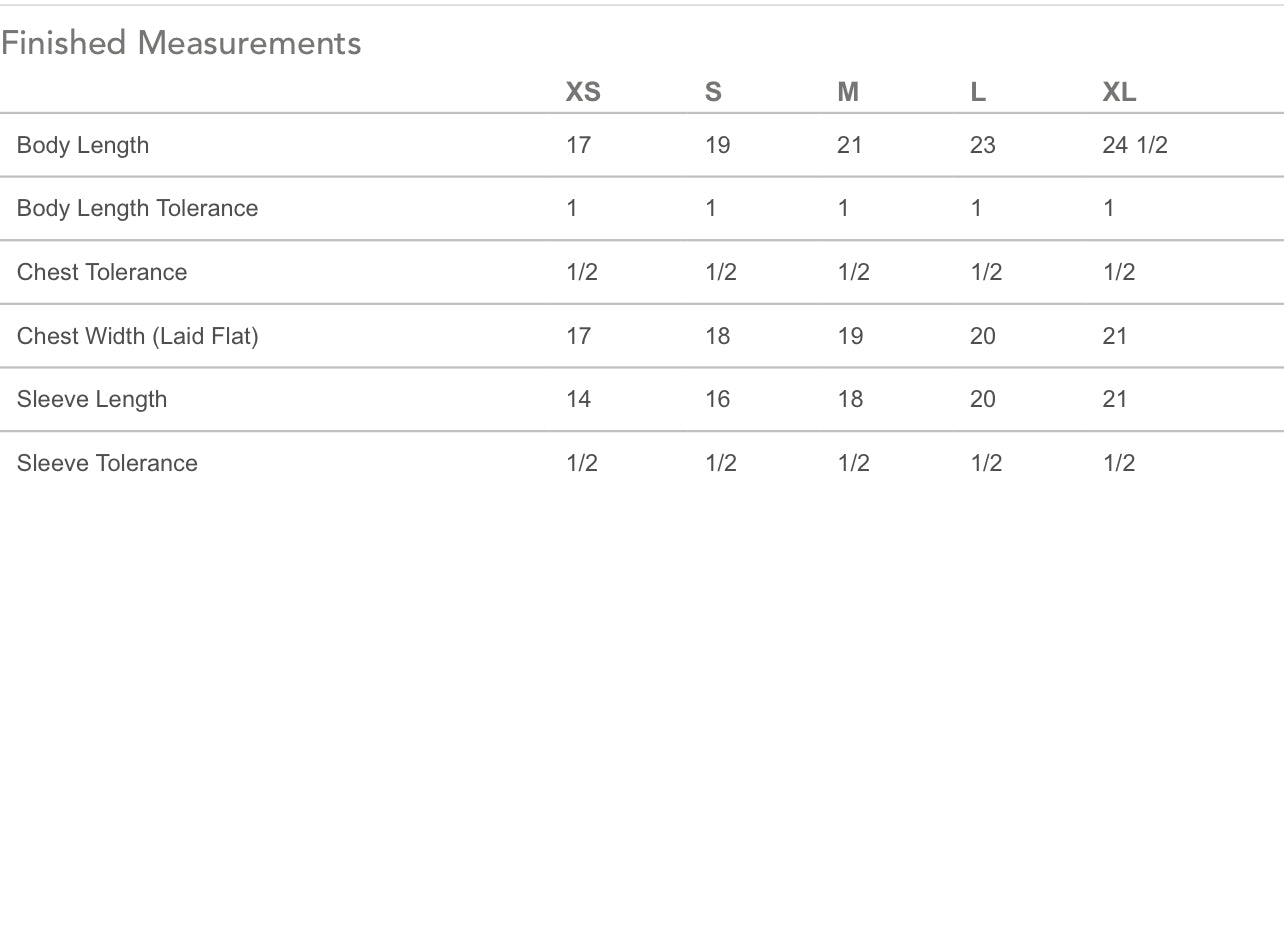1284x932 pixels.
Task: Select Chest Width value 20 for size L
Action: [x=983, y=336]
